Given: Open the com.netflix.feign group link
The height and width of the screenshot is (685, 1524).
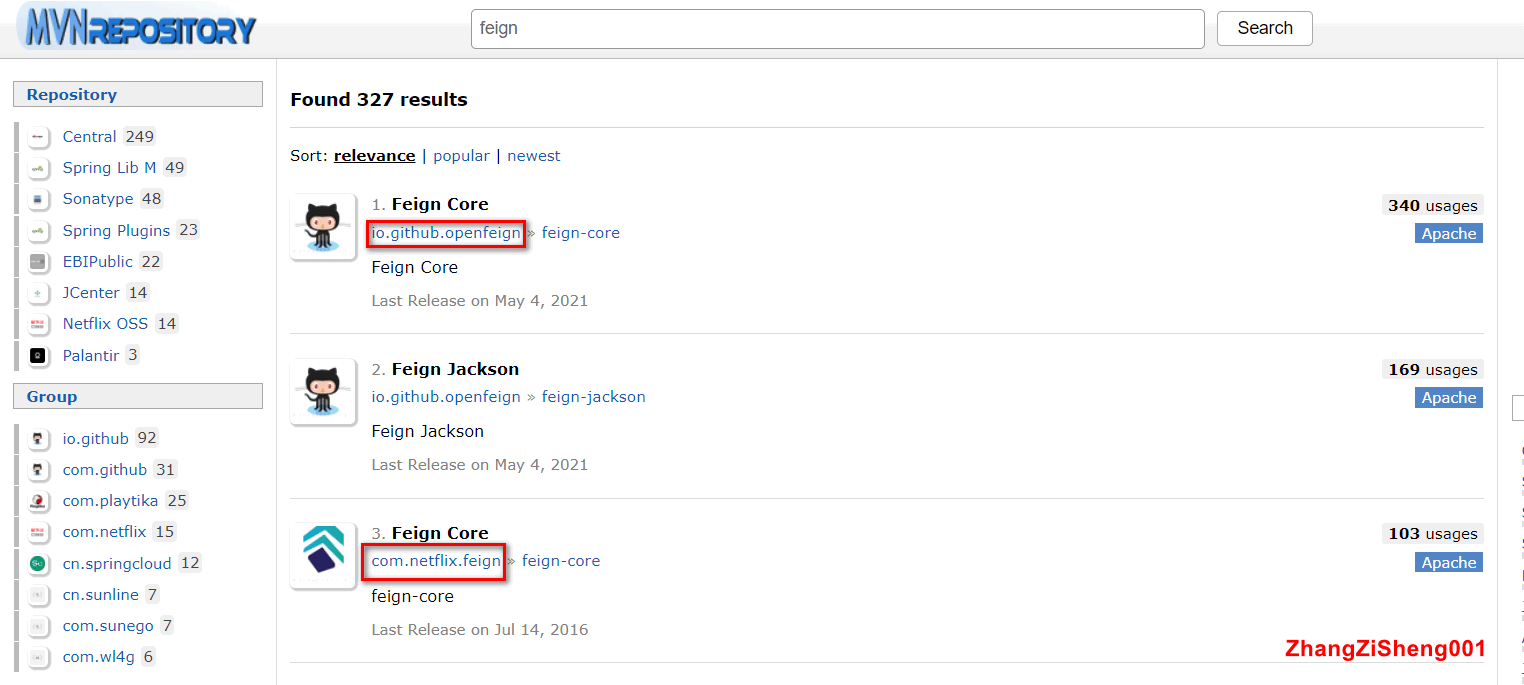Looking at the screenshot, I should 436,561.
